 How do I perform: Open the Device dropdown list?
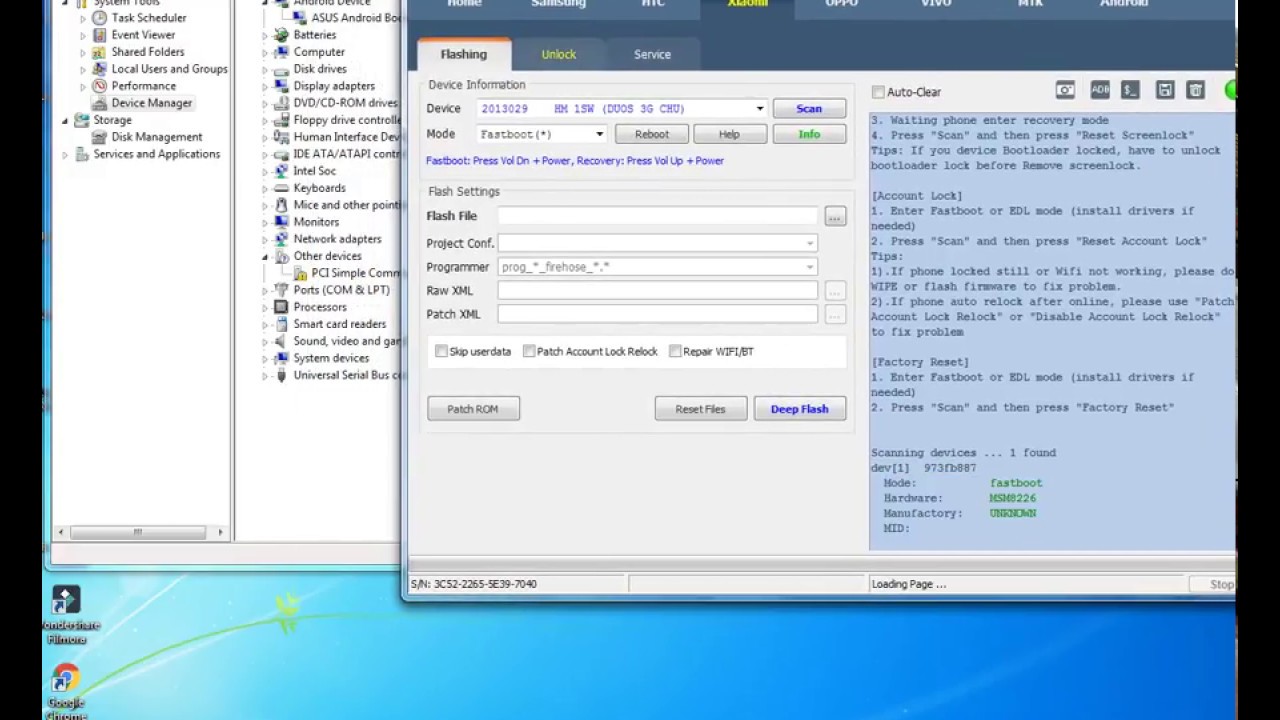[759, 108]
